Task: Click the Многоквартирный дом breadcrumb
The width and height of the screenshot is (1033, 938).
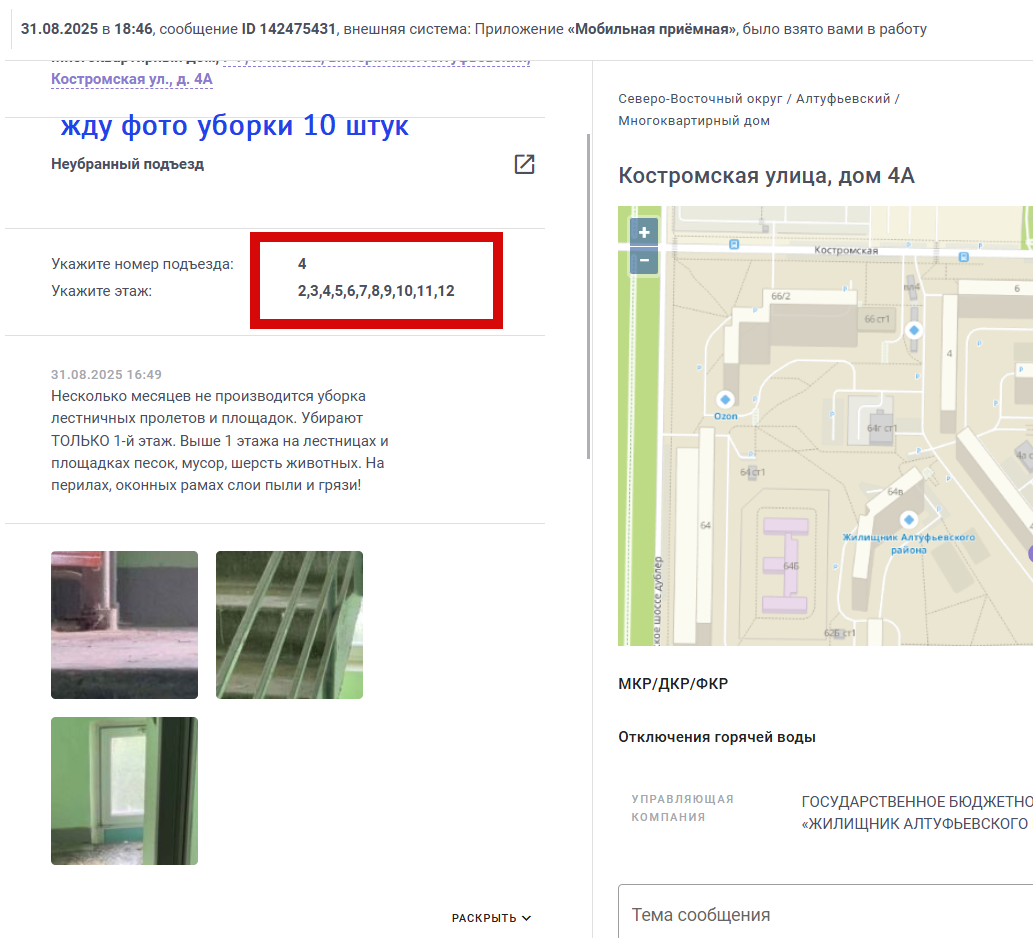Action: [x=694, y=121]
